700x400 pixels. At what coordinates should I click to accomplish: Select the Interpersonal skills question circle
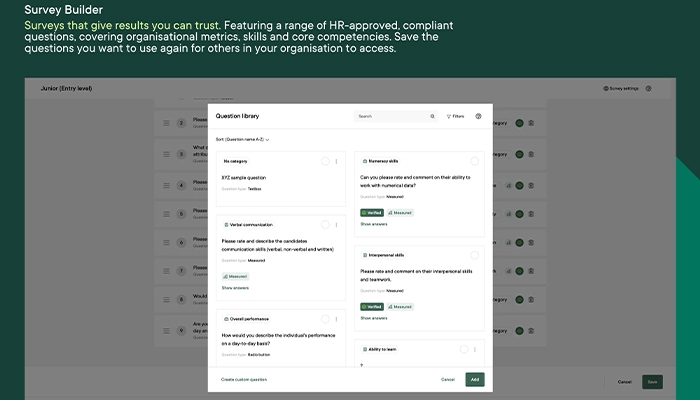[474, 255]
